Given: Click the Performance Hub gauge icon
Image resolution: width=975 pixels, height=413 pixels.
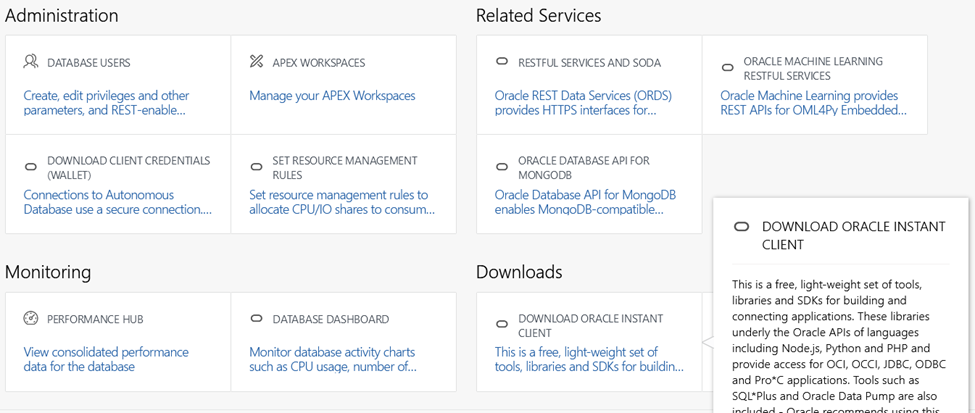Looking at the screenshot, I should click(31, 318).
